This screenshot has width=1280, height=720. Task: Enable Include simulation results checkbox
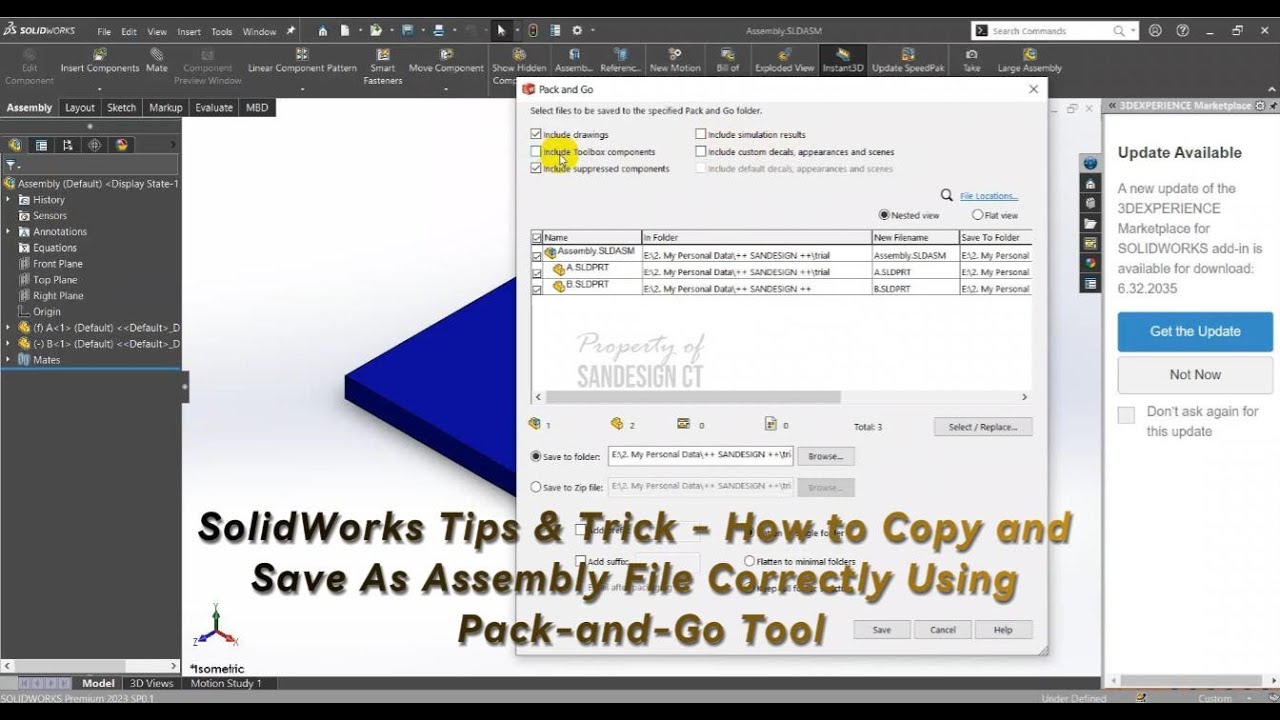[701, 134]
